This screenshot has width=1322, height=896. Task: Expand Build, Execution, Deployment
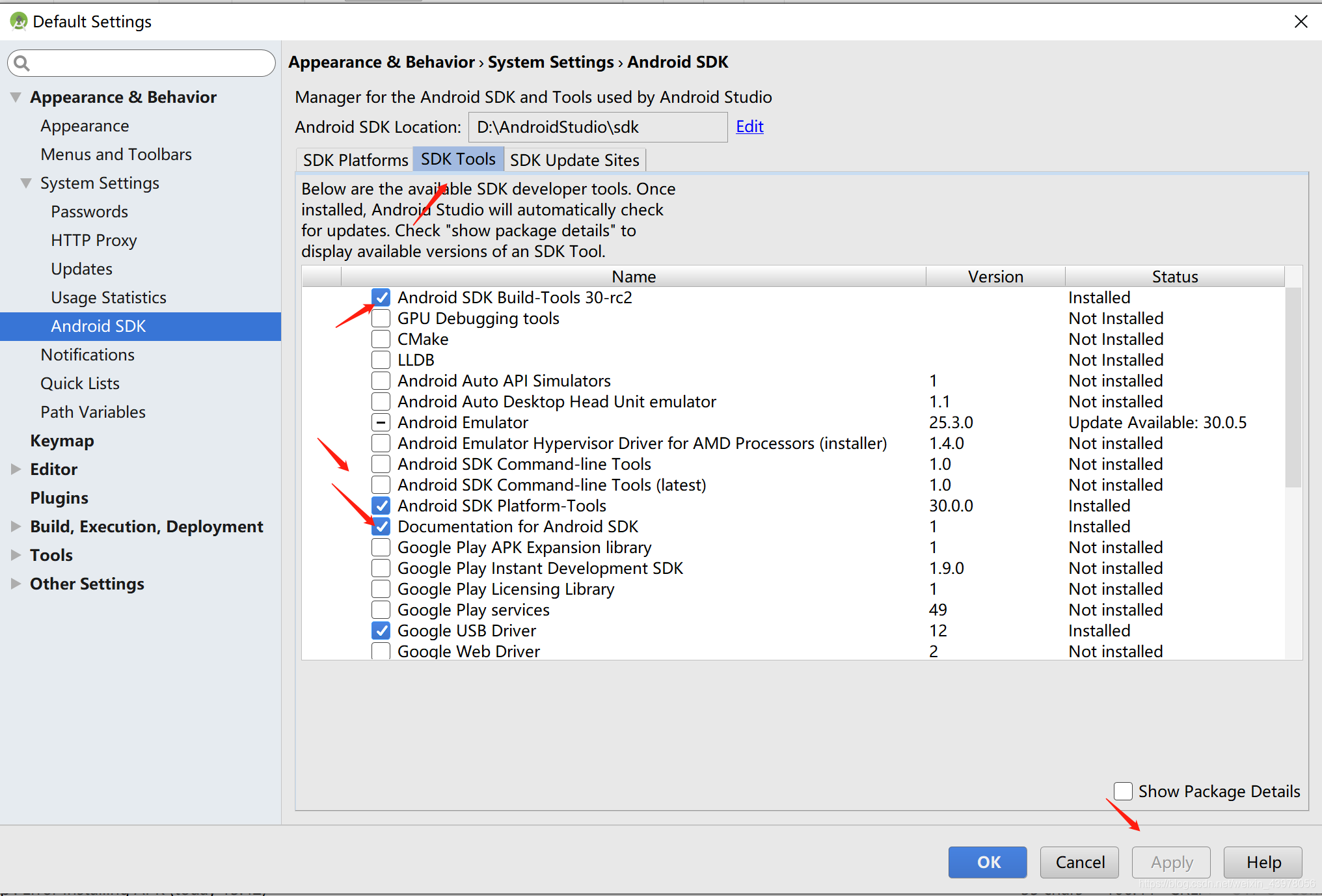coord(16,526)
